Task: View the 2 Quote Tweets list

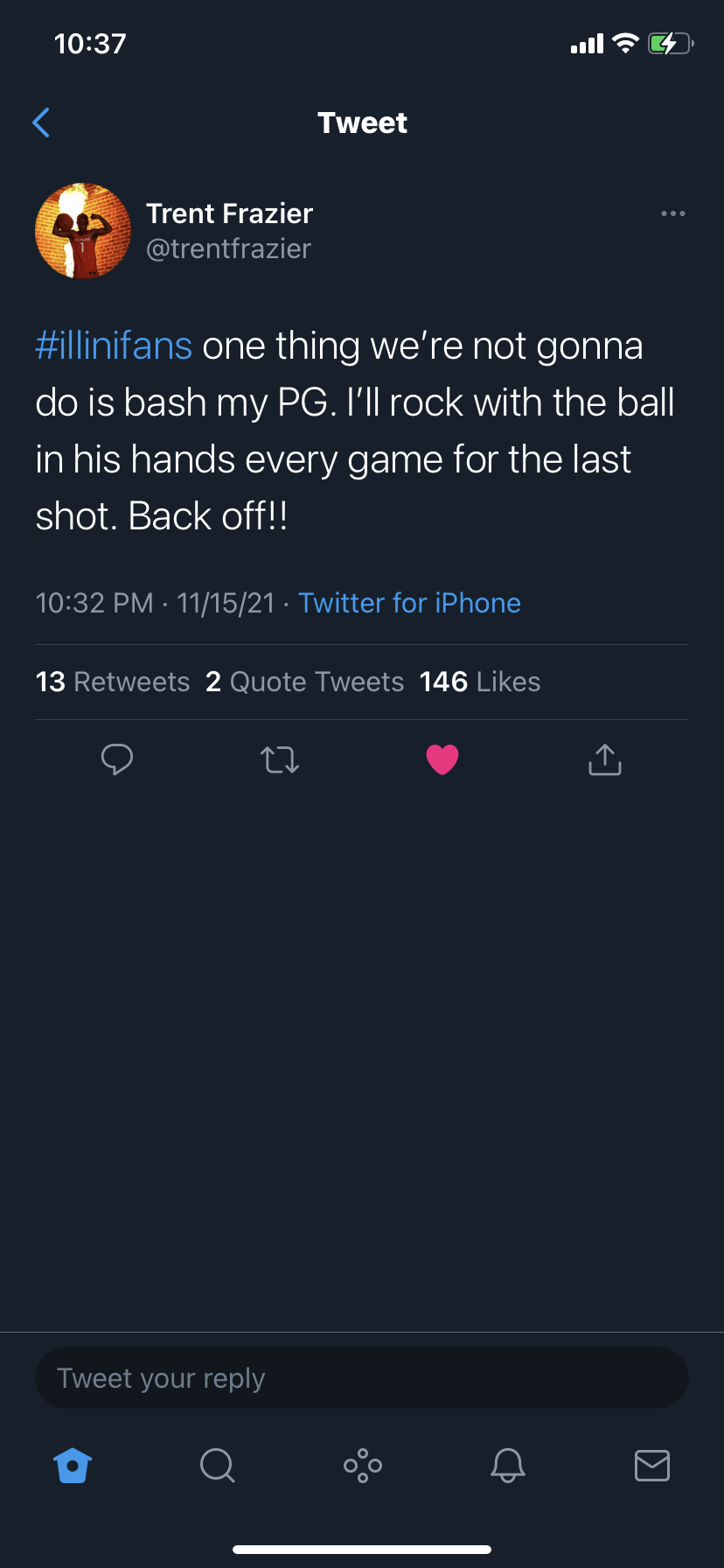Action: pyautogui.click(x=304, y=682)
